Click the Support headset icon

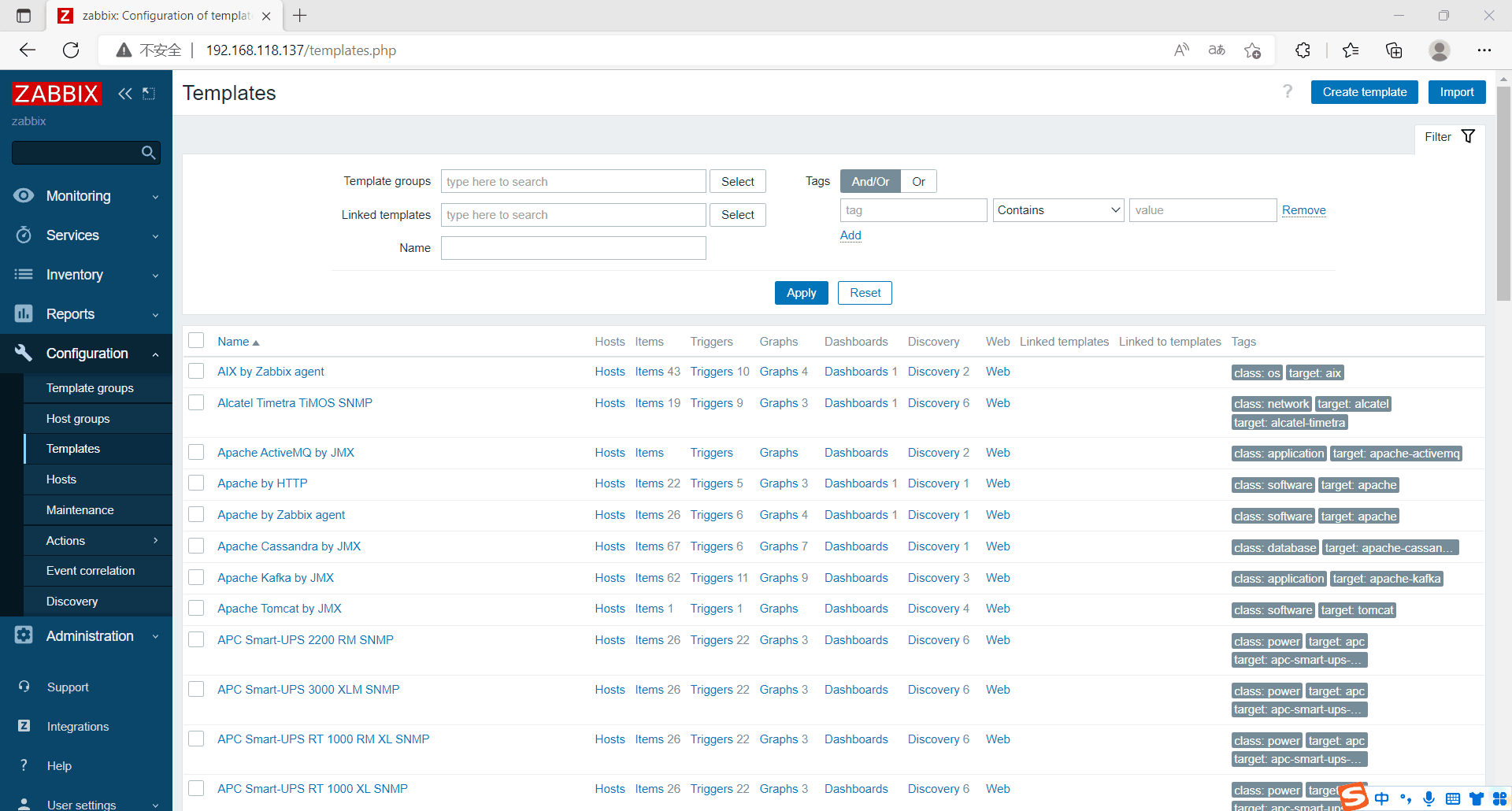[x=24, y=687]
